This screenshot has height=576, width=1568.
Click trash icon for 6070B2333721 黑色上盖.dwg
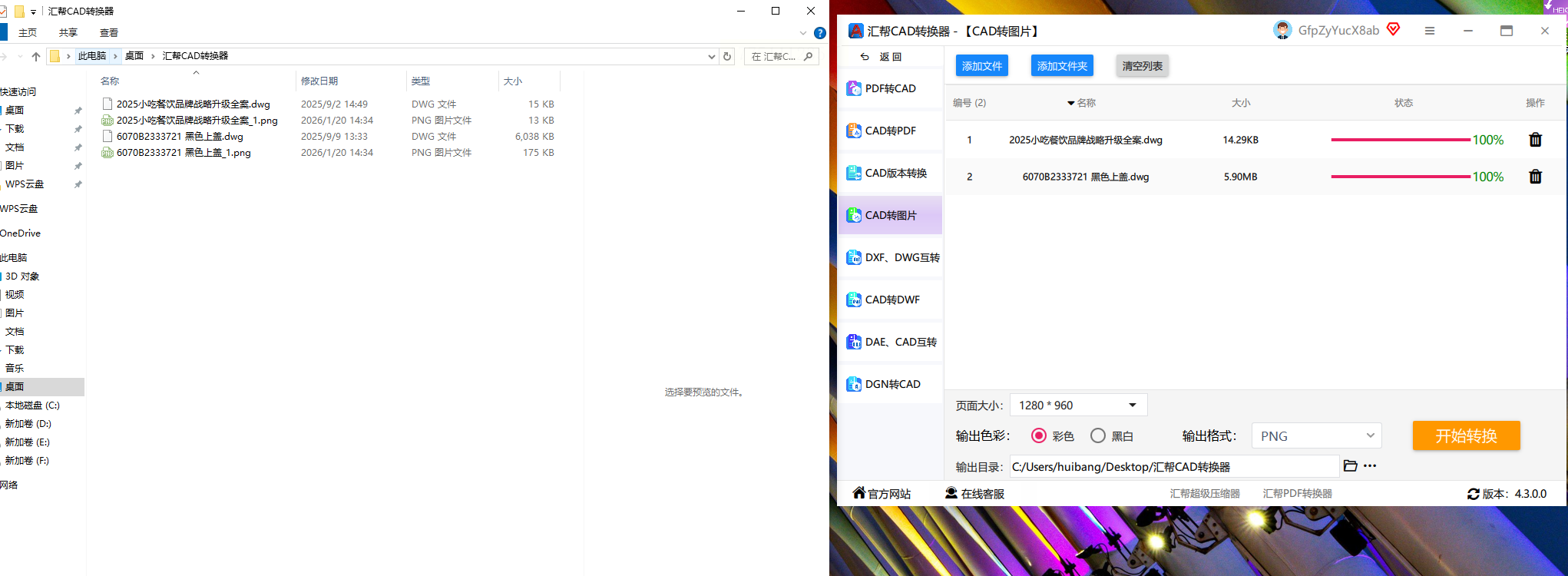[x=1535, y=177]
